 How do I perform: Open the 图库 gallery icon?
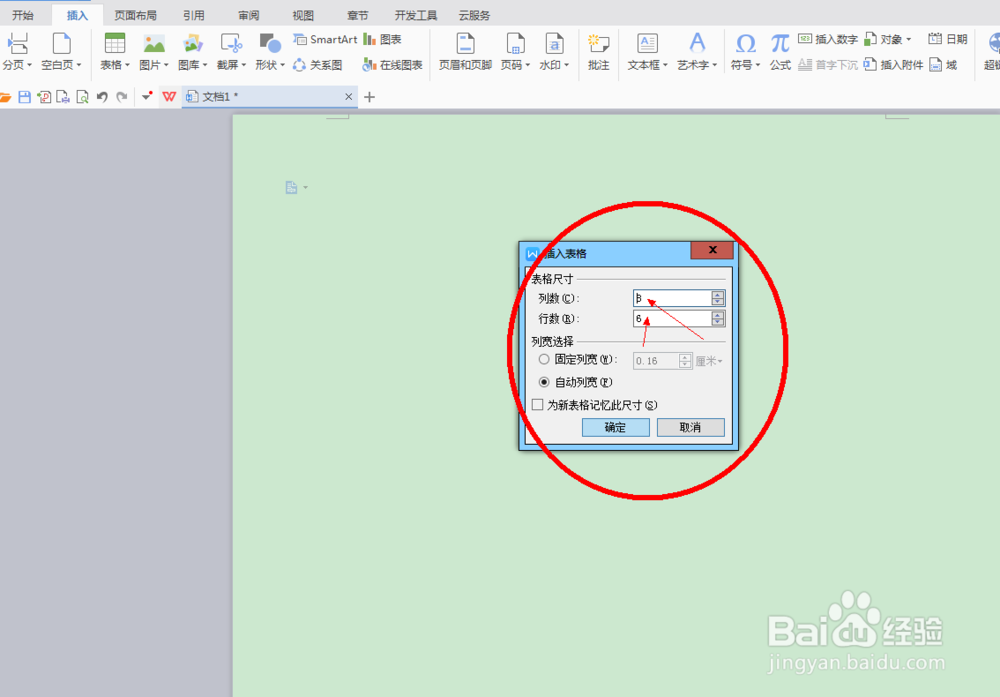click(192, 43)
